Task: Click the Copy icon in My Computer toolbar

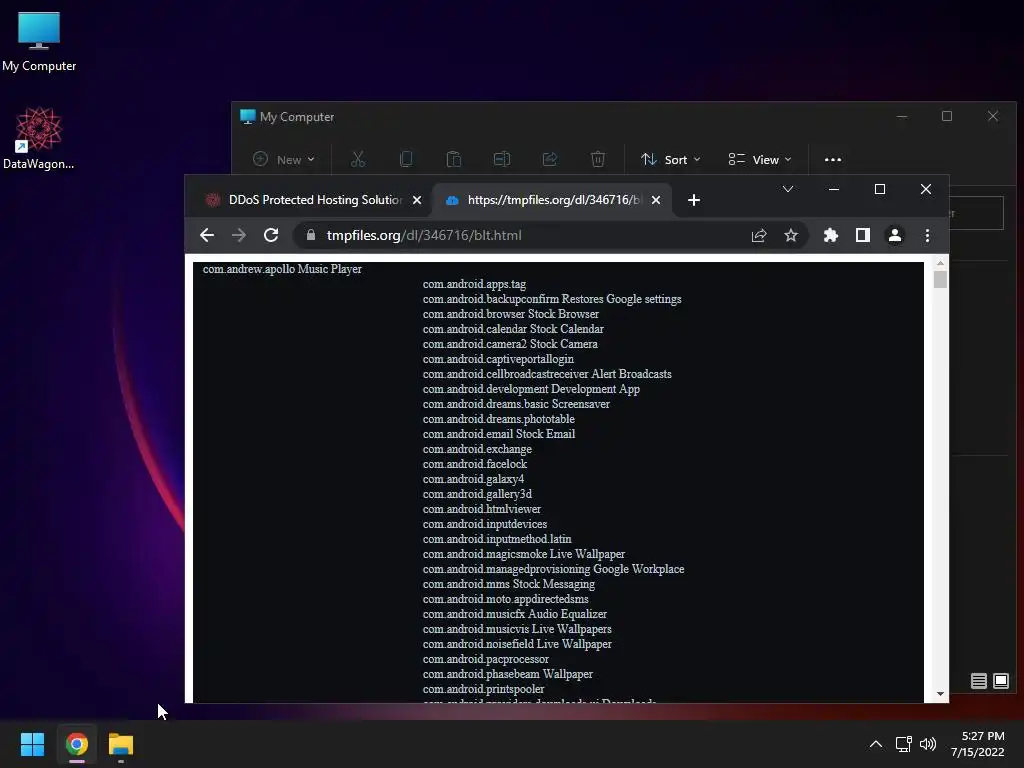Action: click(x=406, y=159)
